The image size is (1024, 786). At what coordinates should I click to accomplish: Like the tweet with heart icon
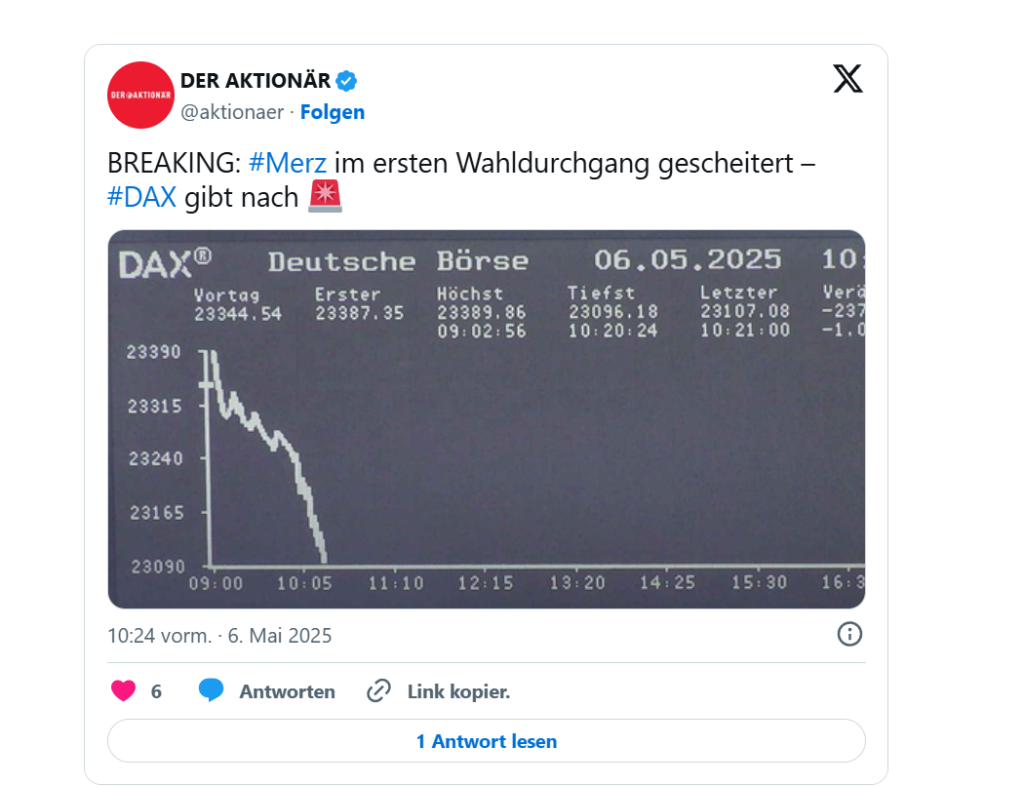[x=123, y=691]
